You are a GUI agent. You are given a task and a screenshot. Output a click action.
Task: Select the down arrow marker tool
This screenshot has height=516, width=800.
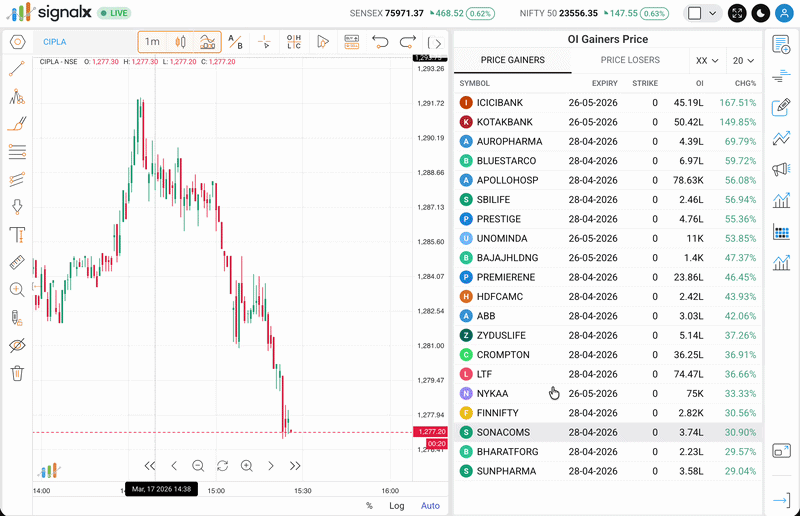(x=17, y=207)
